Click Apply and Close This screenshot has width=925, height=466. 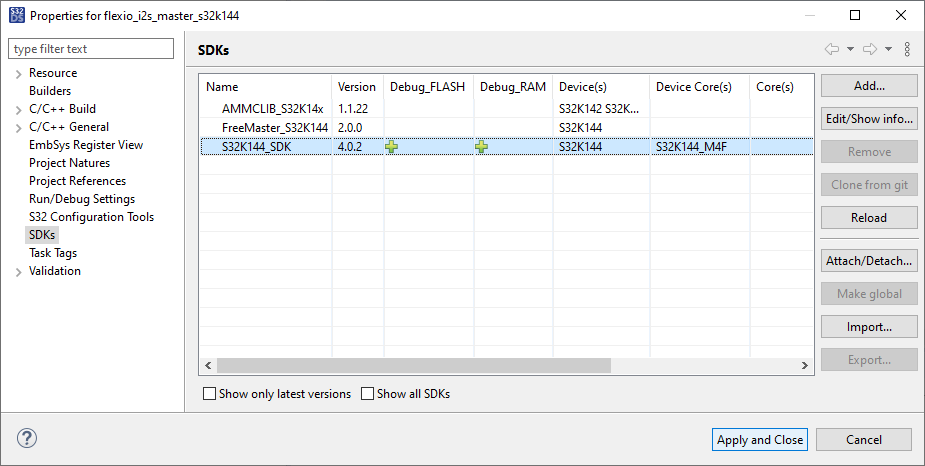click(x=760, y=439)
